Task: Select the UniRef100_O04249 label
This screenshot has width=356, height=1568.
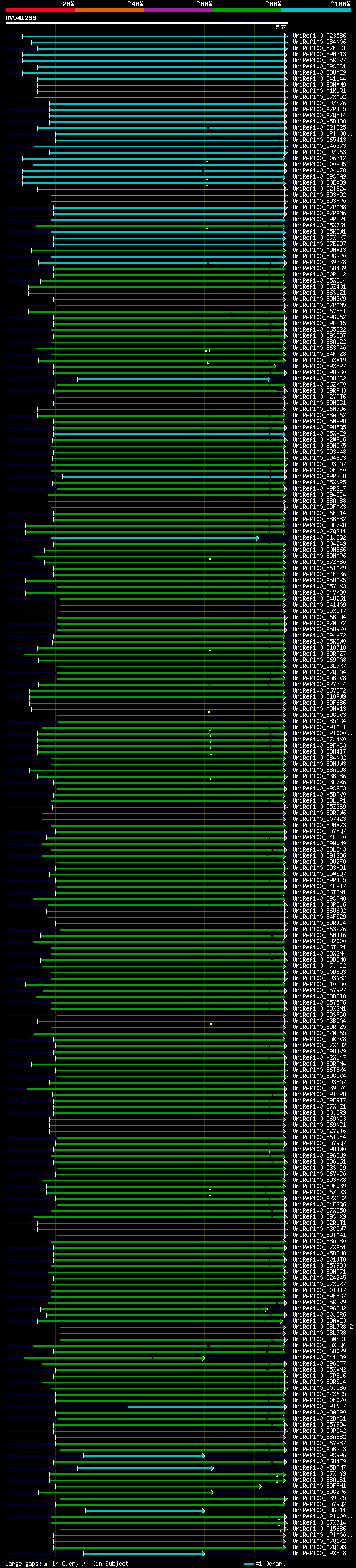Action: coord(319,544)
